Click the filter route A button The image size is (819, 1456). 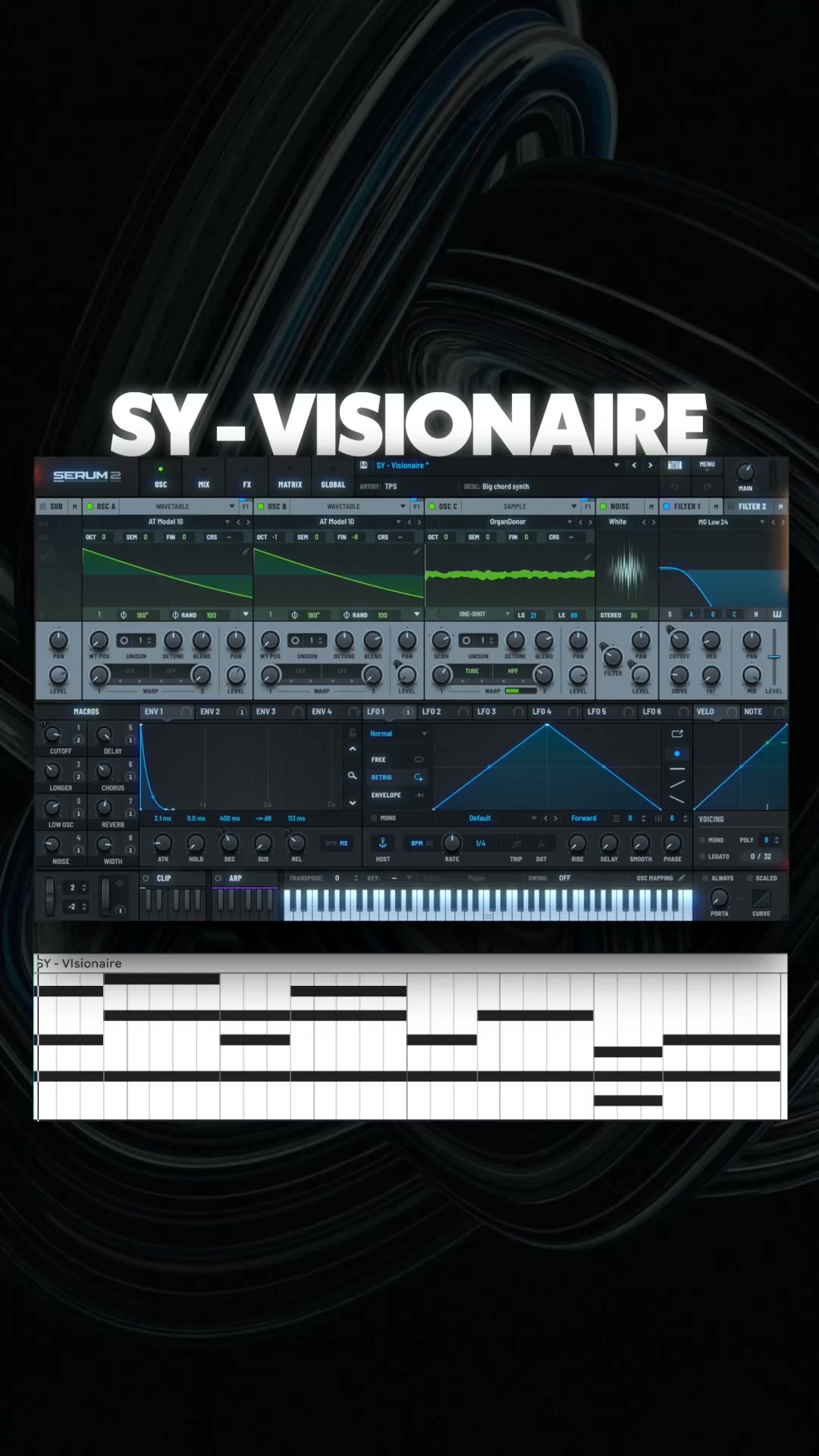tap(691, 614)
